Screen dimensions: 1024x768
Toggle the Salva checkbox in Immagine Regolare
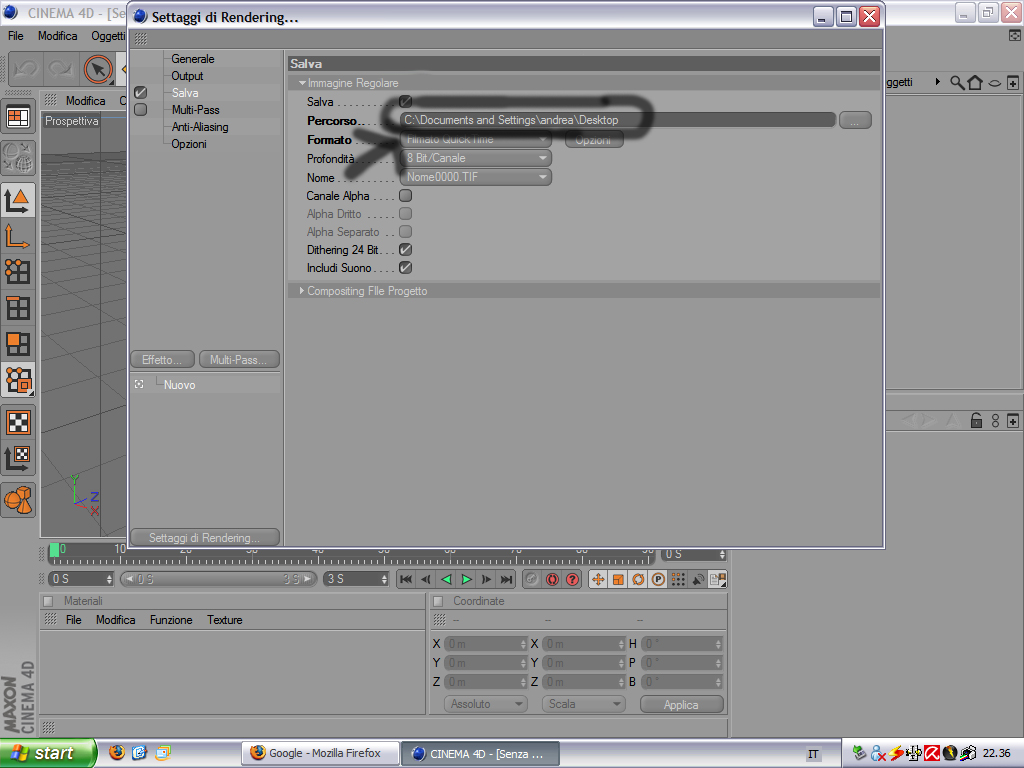coord(406,101)
